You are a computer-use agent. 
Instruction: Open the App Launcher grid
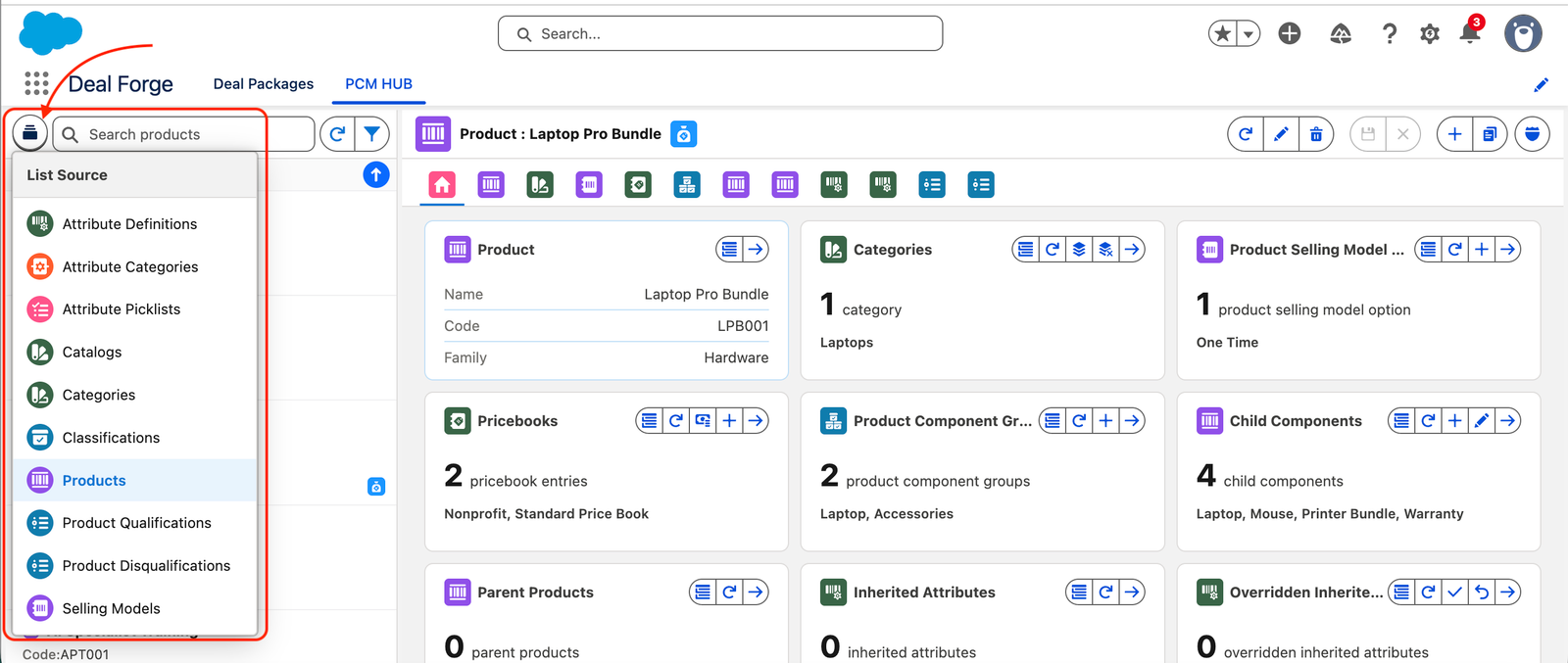[36, 83]
